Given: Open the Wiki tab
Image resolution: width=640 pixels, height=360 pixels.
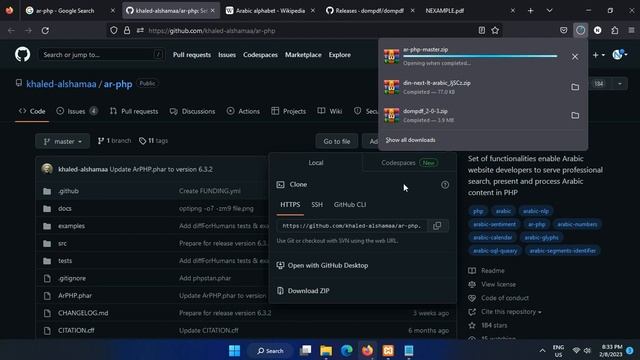Looking at the screenshot, I should pos(330,111).
